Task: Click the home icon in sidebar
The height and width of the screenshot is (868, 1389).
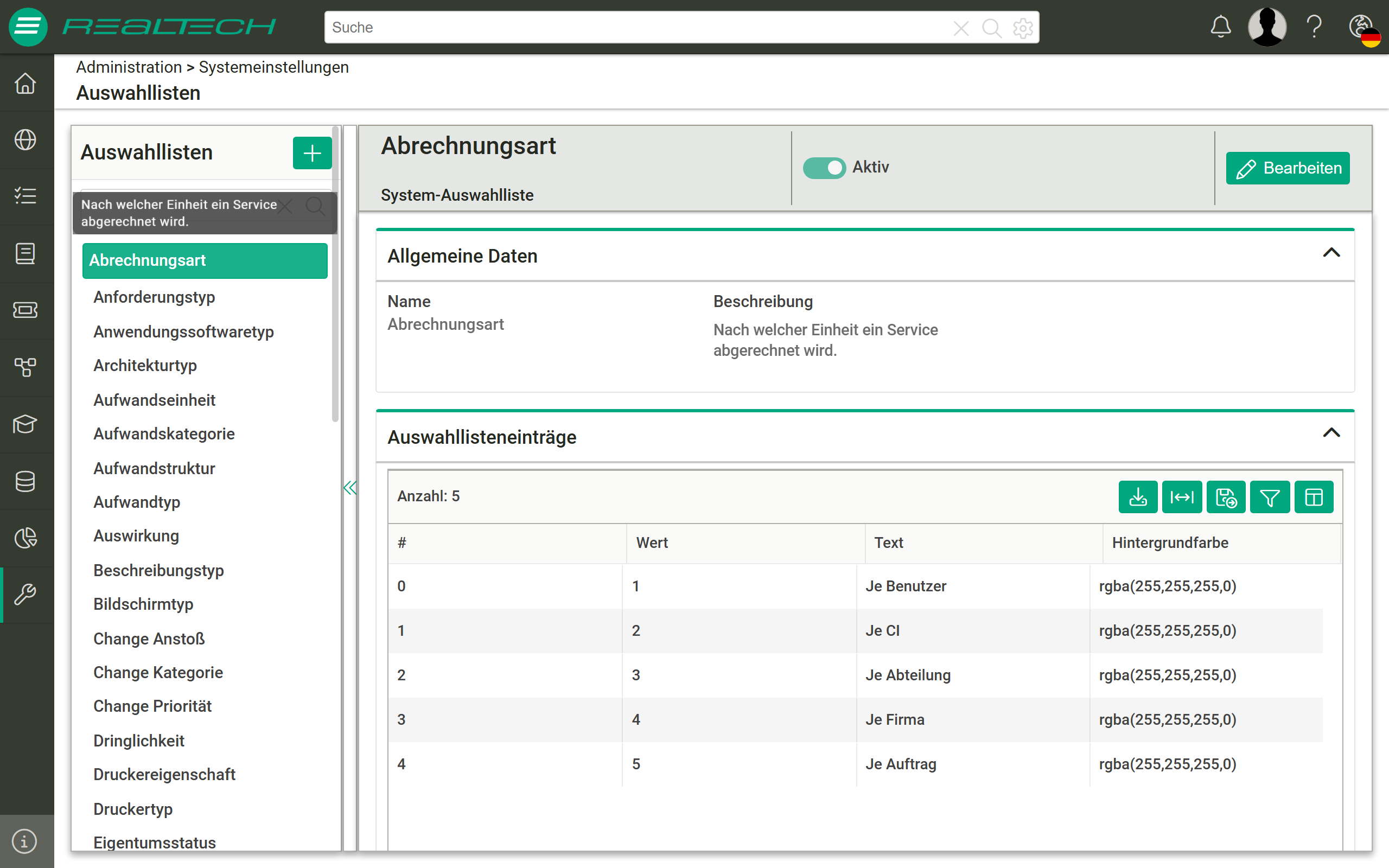Action: (26, 83)
